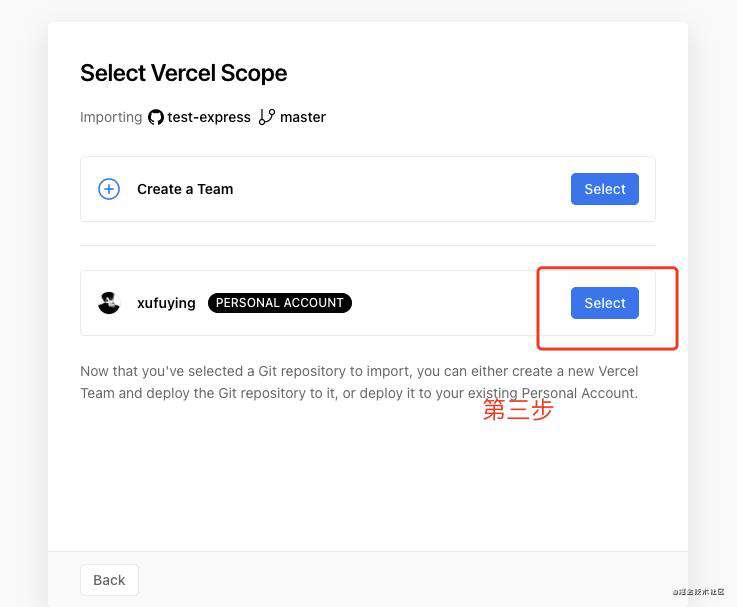Click empty space in the Create a Team card
This screenshot has height=607, width=737.
tap(400, 189)
